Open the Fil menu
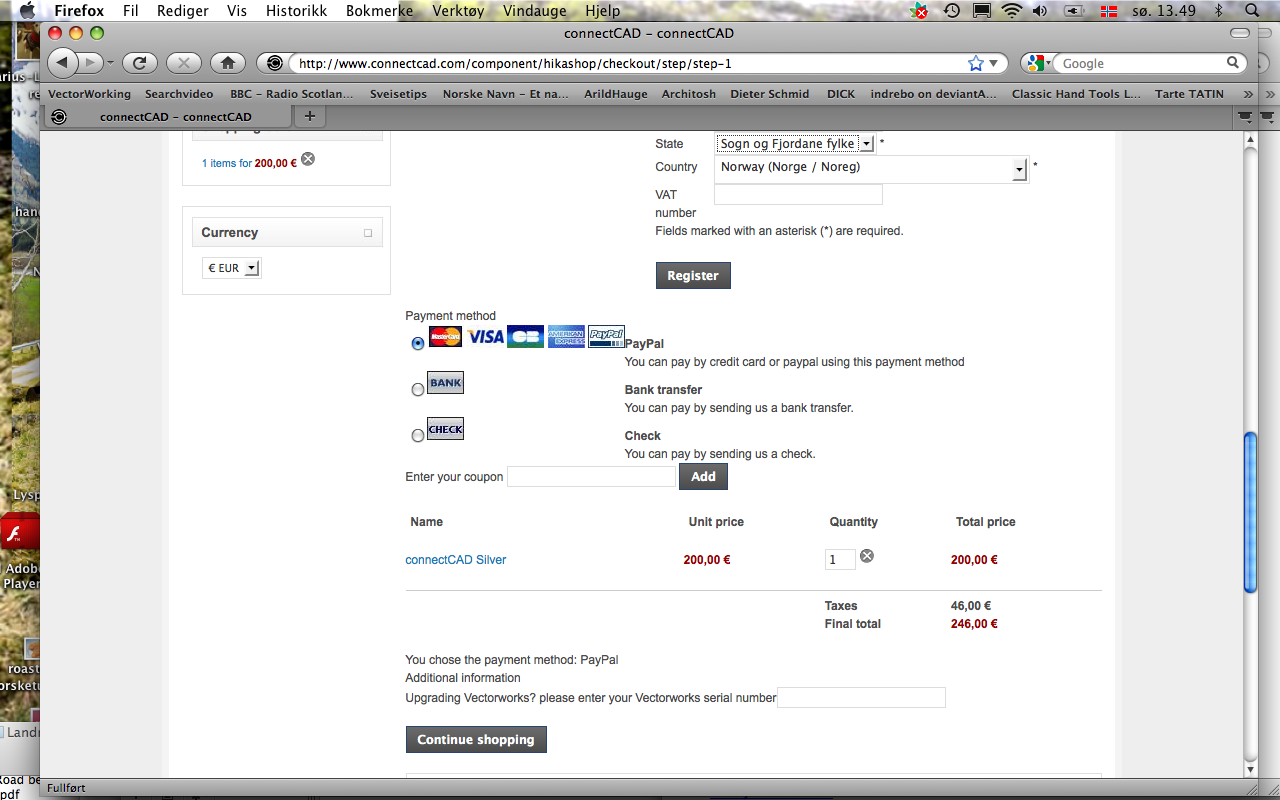Viewport: 1280px width, 800px height. click(130, 11)
